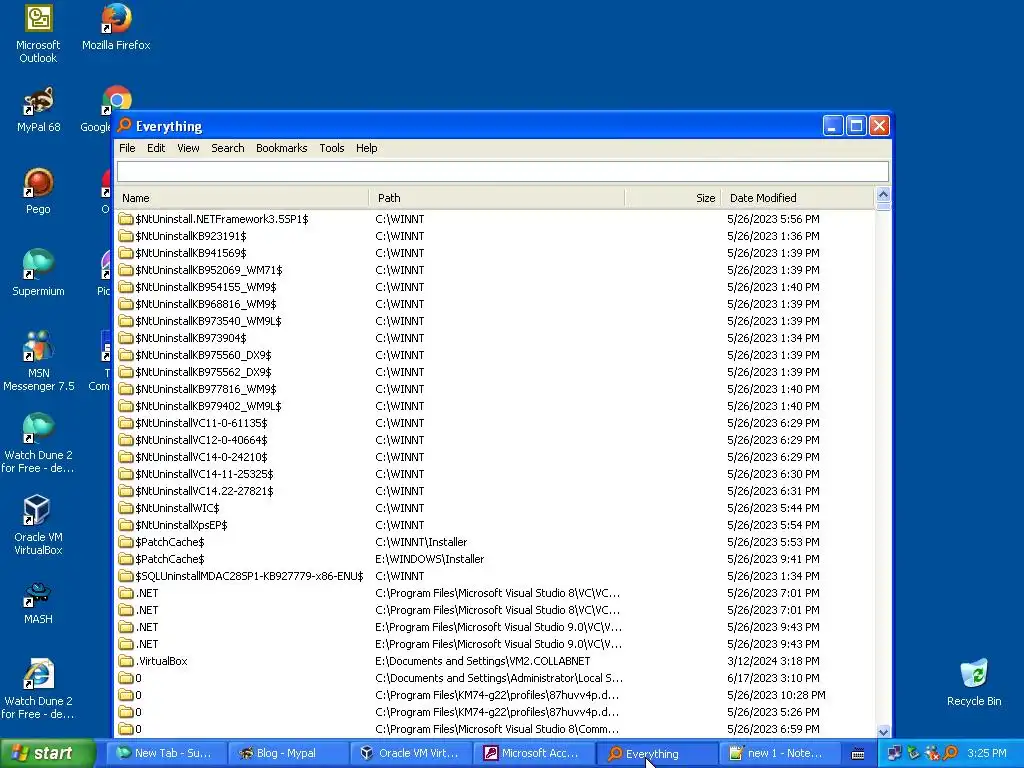Click the date 6/17/2023 3:10 PM

(x=773, y=678)
